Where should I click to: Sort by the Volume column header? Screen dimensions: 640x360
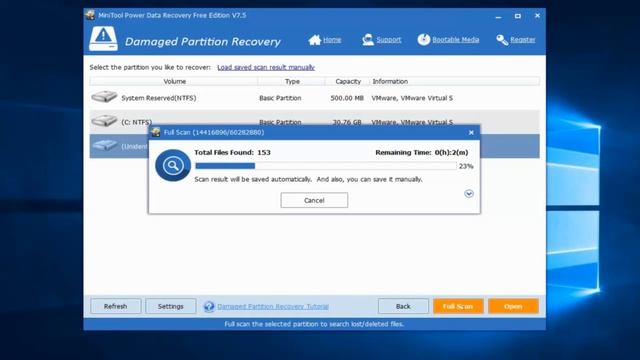coord(174,81)
